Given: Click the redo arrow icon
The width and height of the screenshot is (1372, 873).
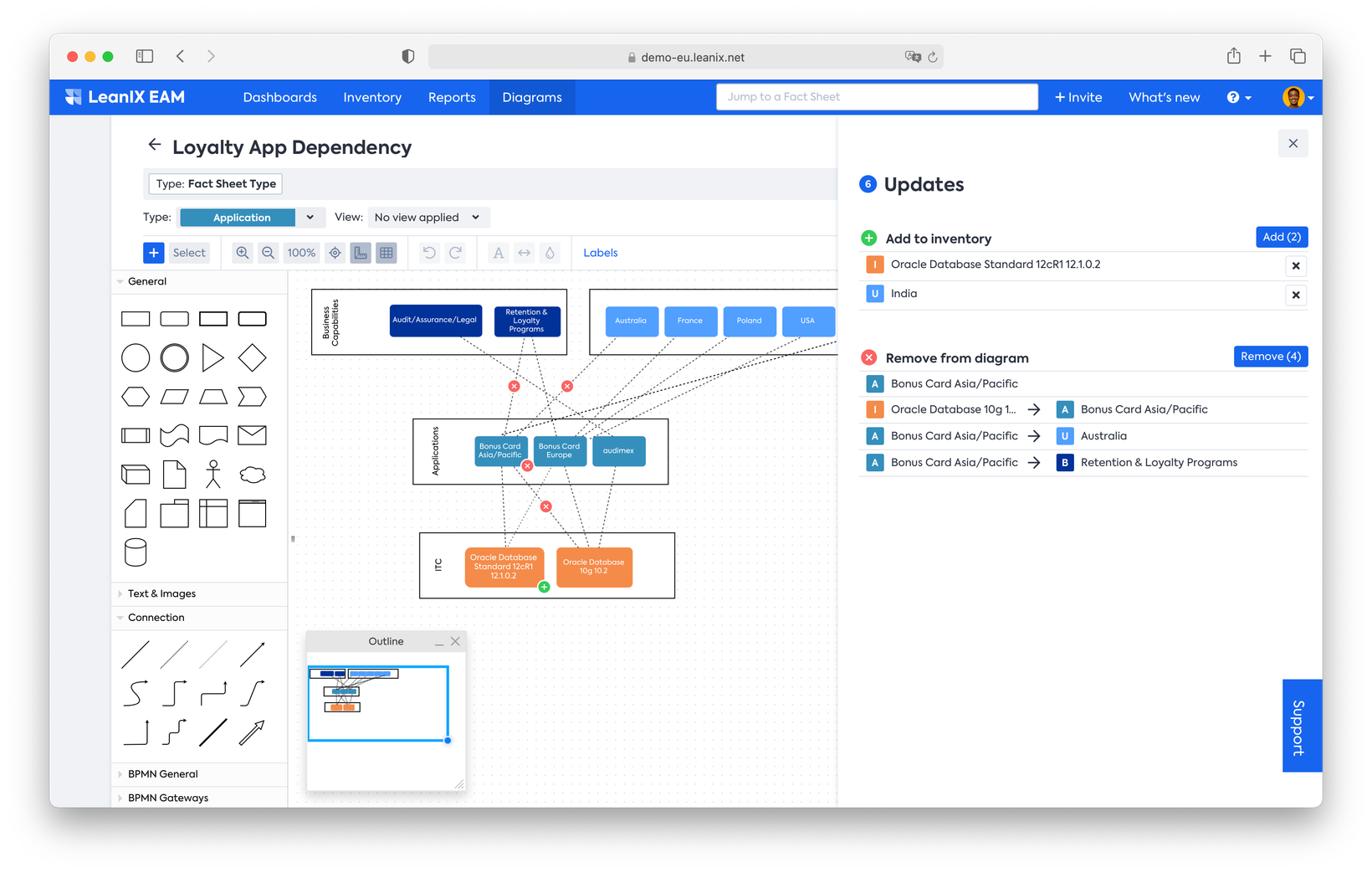Looking at the screenshot, I should click(x=455, y=253).
